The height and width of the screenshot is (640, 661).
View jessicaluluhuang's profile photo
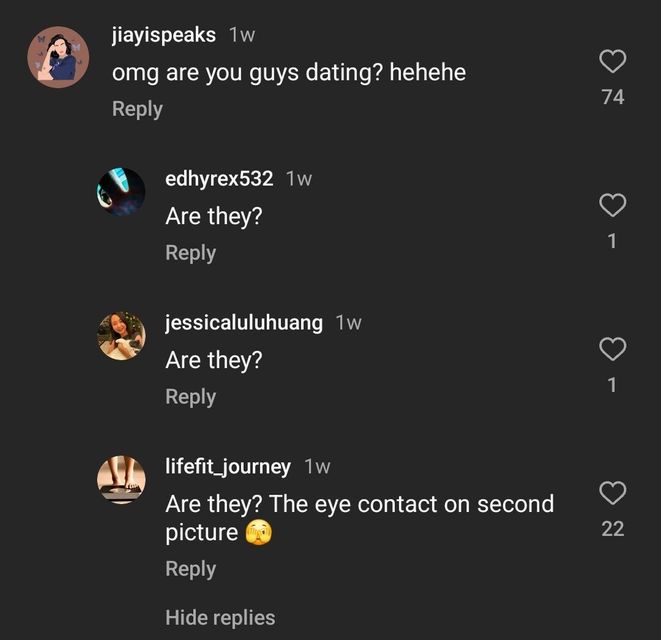tap(121, 335)
